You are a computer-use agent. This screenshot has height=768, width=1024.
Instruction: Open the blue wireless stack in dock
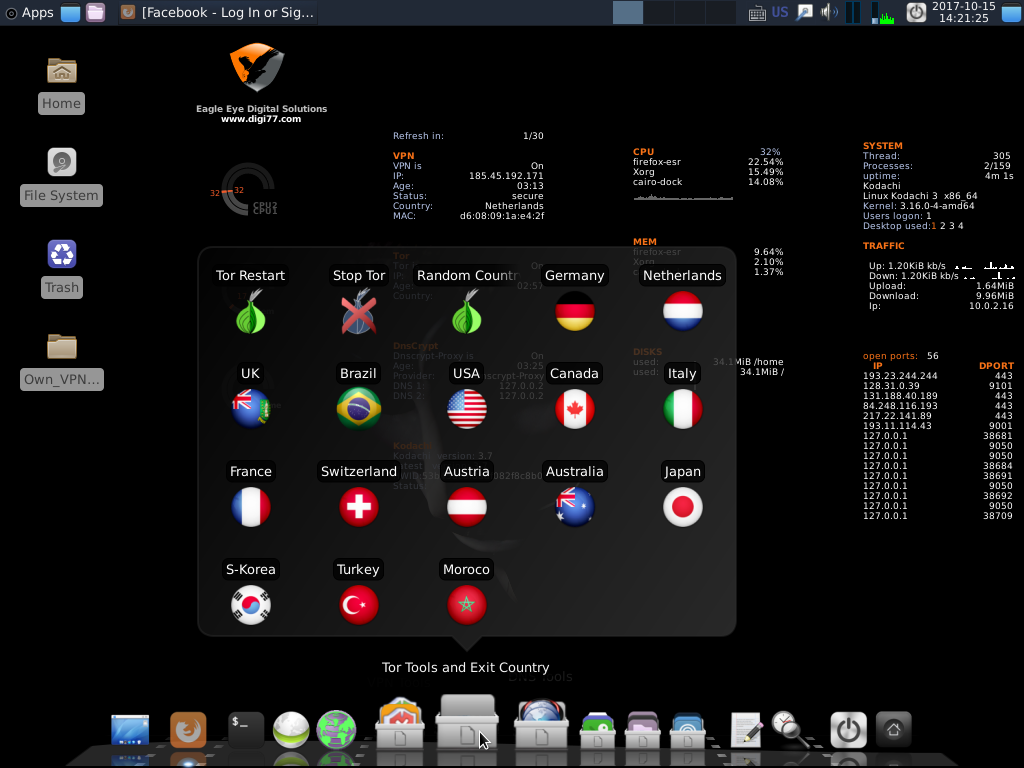coord(688,730)
